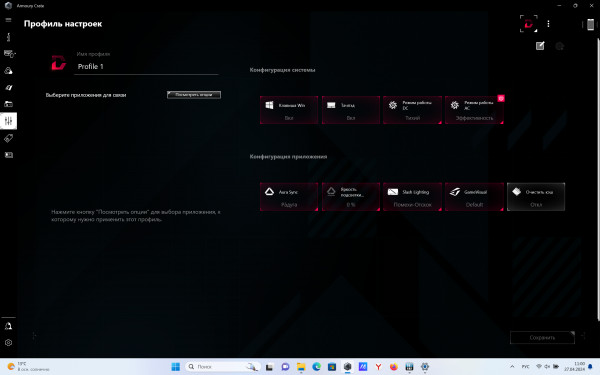600x375 pixels.
Task: Click the edit profile pencil icon
Action: (540, 46)
